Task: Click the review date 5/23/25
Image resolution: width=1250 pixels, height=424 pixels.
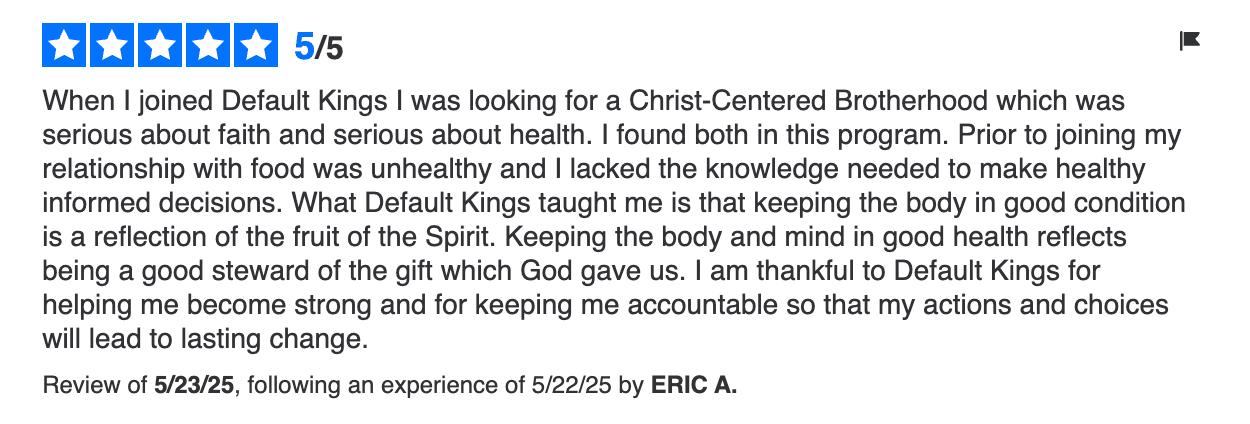Action: point(195,385)
